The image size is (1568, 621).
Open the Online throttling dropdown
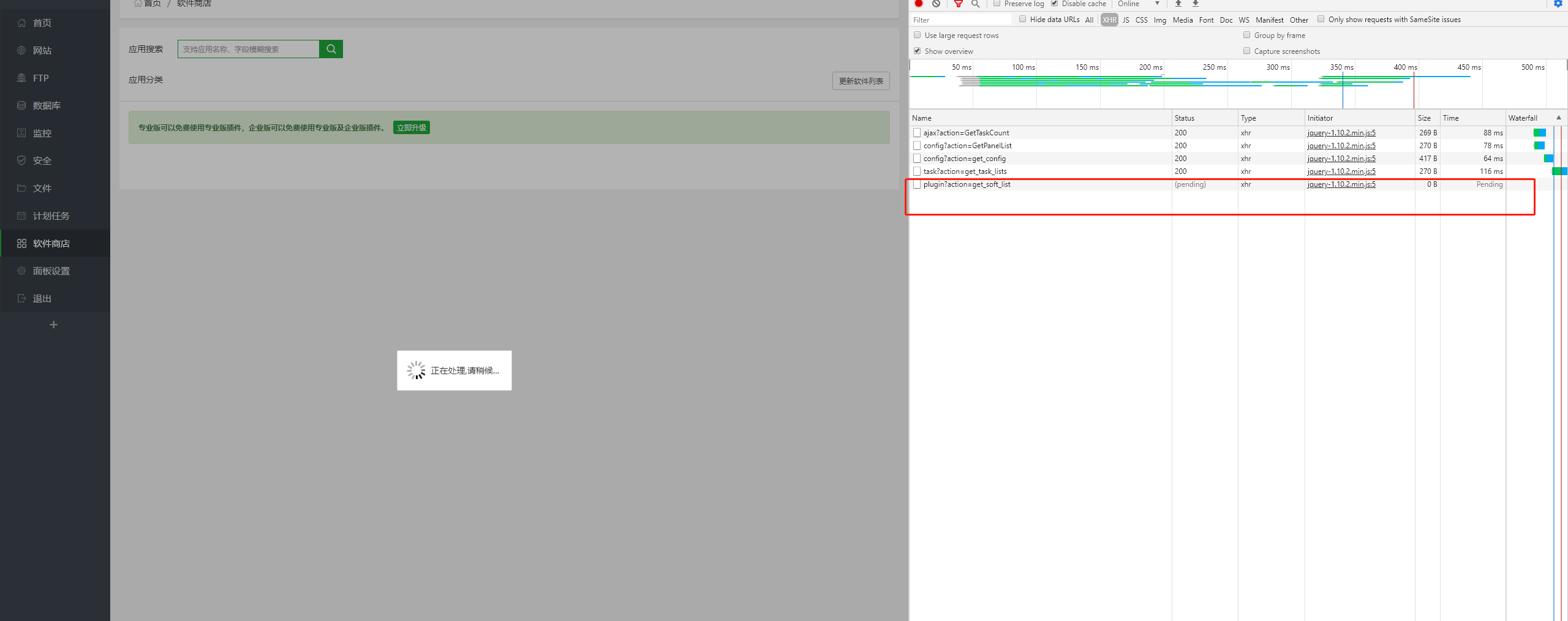(x=1139, y=4)
